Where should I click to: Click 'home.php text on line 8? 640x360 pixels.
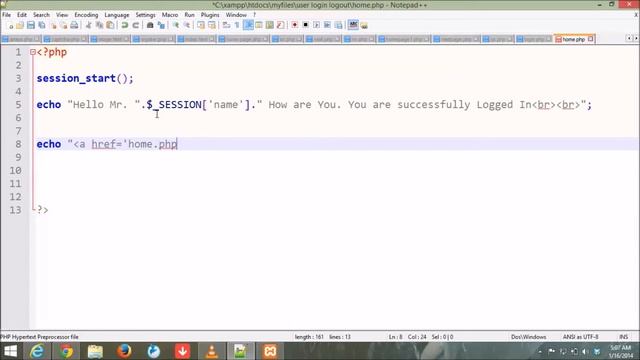[150, 144]
